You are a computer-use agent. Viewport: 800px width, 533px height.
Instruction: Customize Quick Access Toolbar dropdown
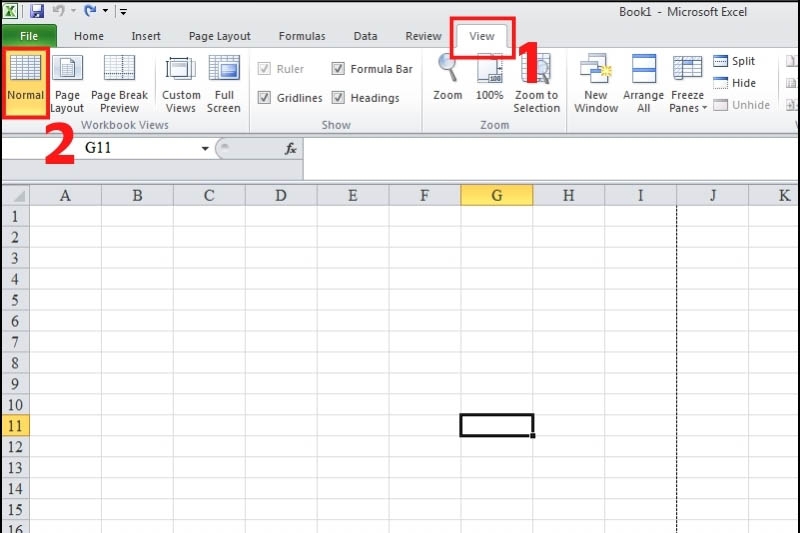(123, 11)
